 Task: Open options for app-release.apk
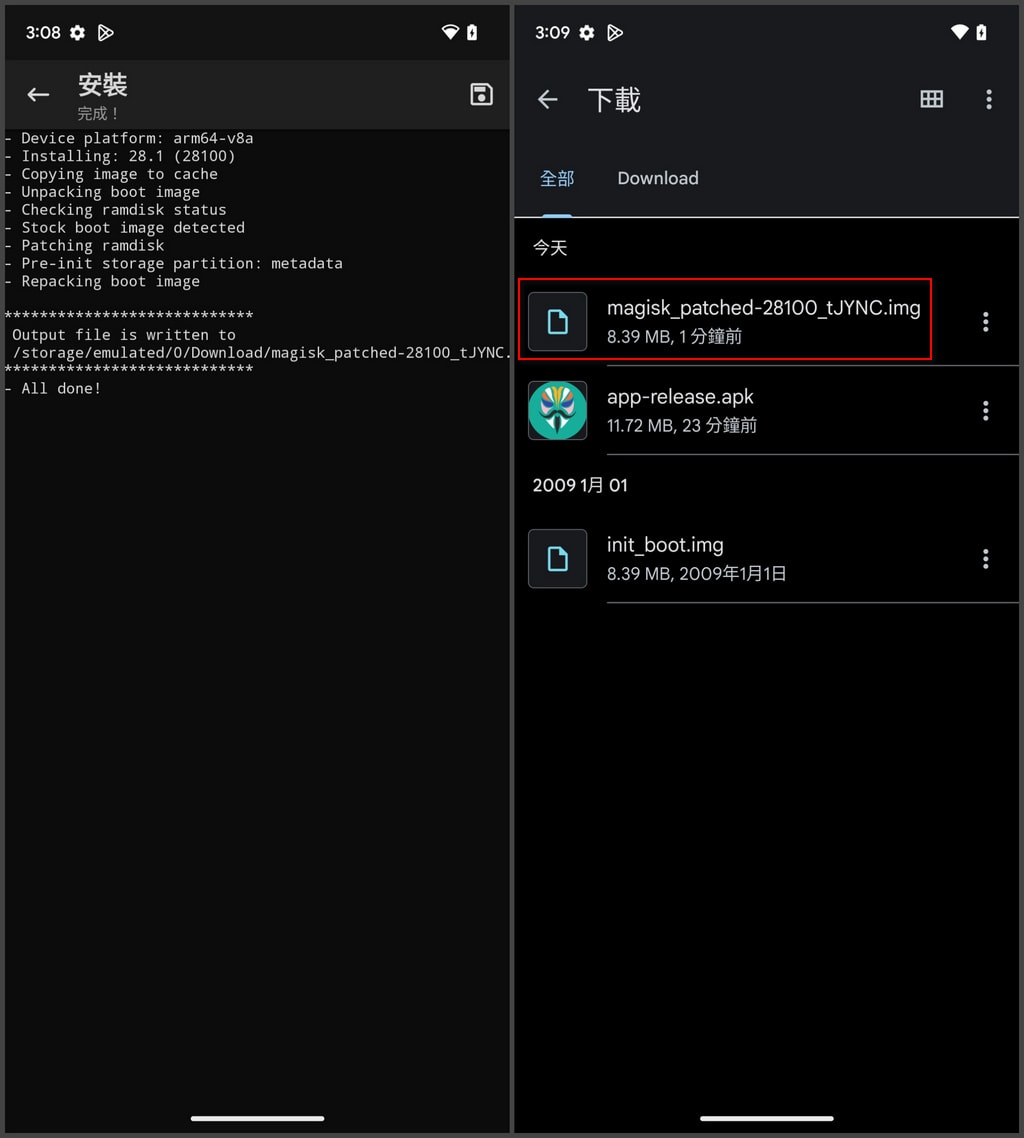point(985,410)
